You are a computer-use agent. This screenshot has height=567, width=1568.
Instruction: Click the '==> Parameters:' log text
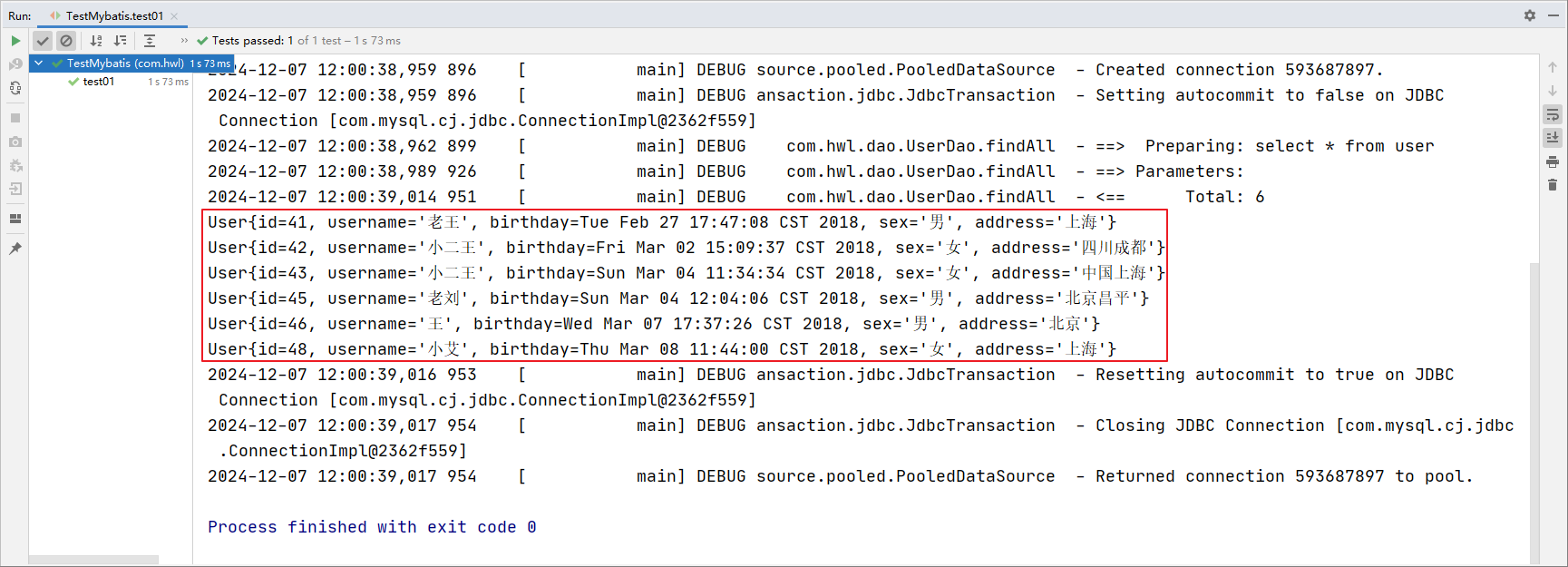point(1170,171)
